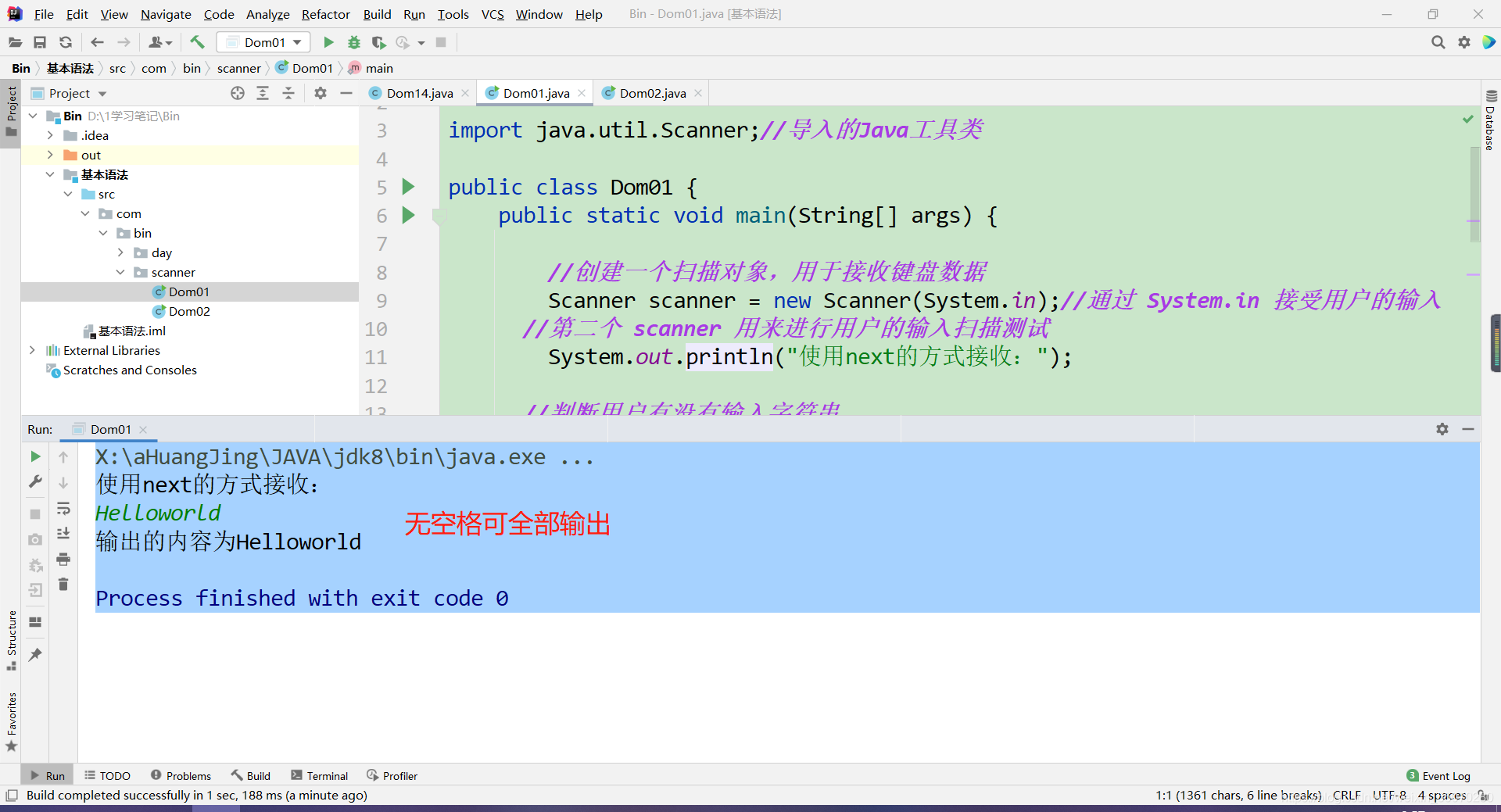Run Dom01 using the green toolbar play icon
The height and width of the screenshot is (812, 1501).
click(328, 42)
